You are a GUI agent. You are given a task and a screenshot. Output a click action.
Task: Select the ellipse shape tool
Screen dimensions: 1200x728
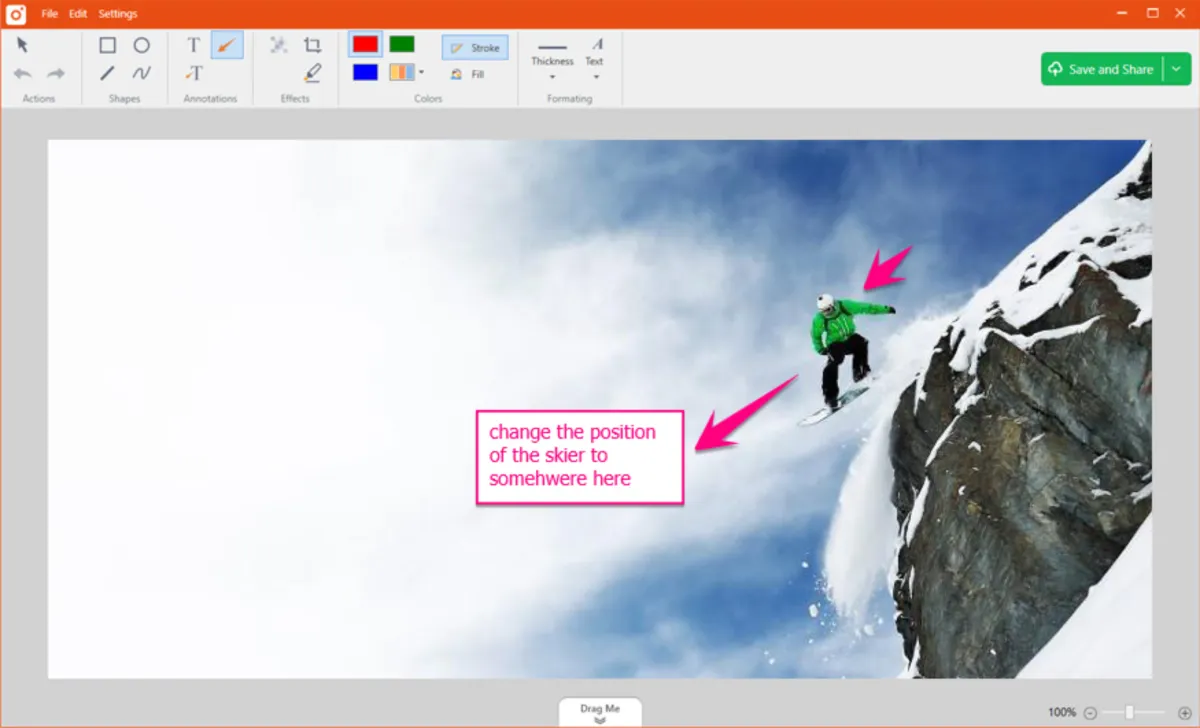pyautogui.click(x=142, y=45)
